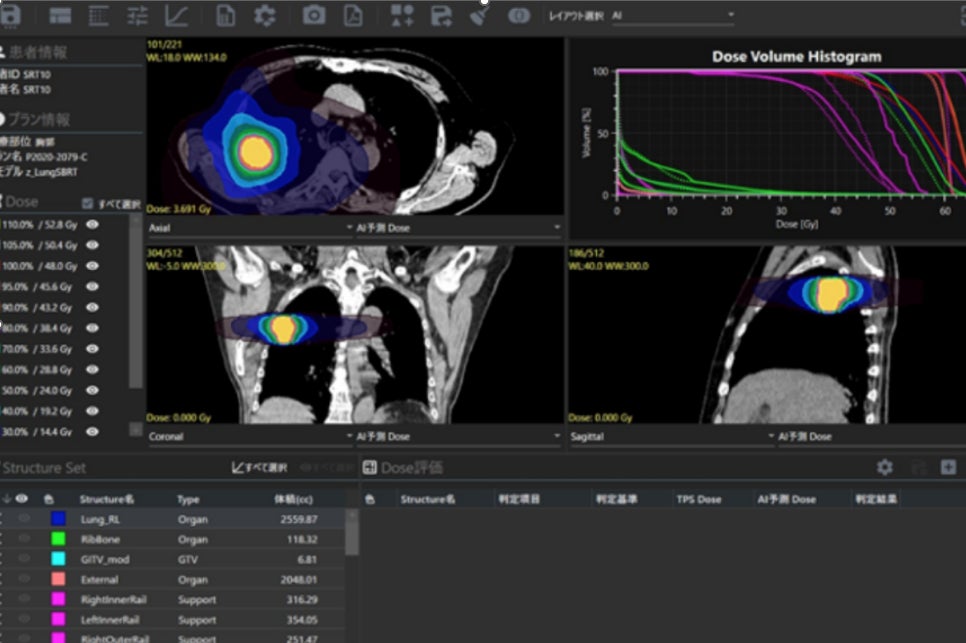Click the TPS Dose column header

click(x=698, y=498)
